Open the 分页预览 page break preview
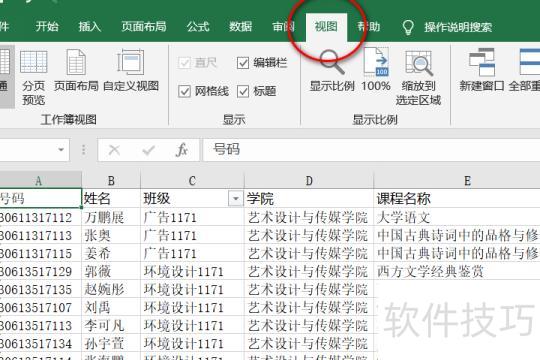 [x=33, y=78]
